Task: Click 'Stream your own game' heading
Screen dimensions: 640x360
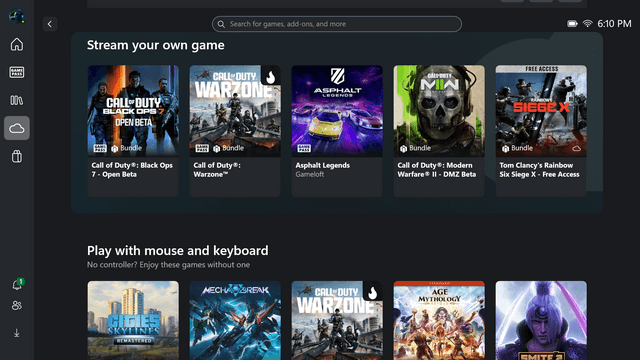Action: point(156,45)
